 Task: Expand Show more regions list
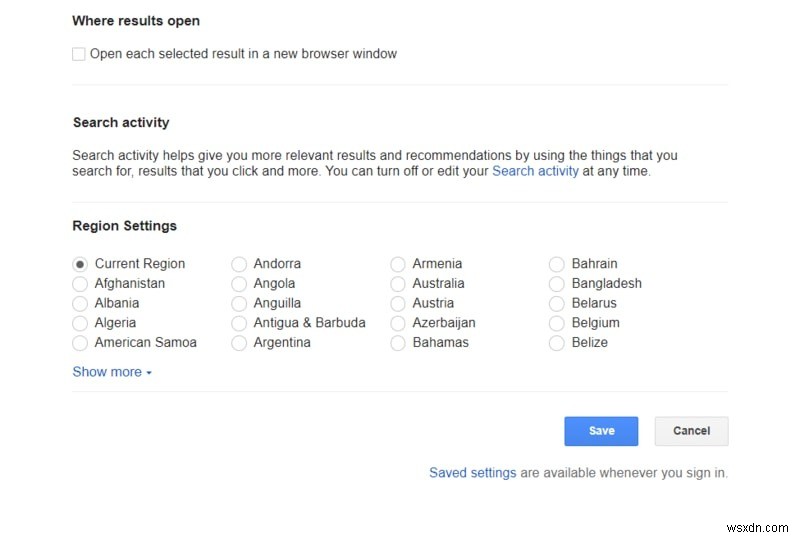coord(111,372)
